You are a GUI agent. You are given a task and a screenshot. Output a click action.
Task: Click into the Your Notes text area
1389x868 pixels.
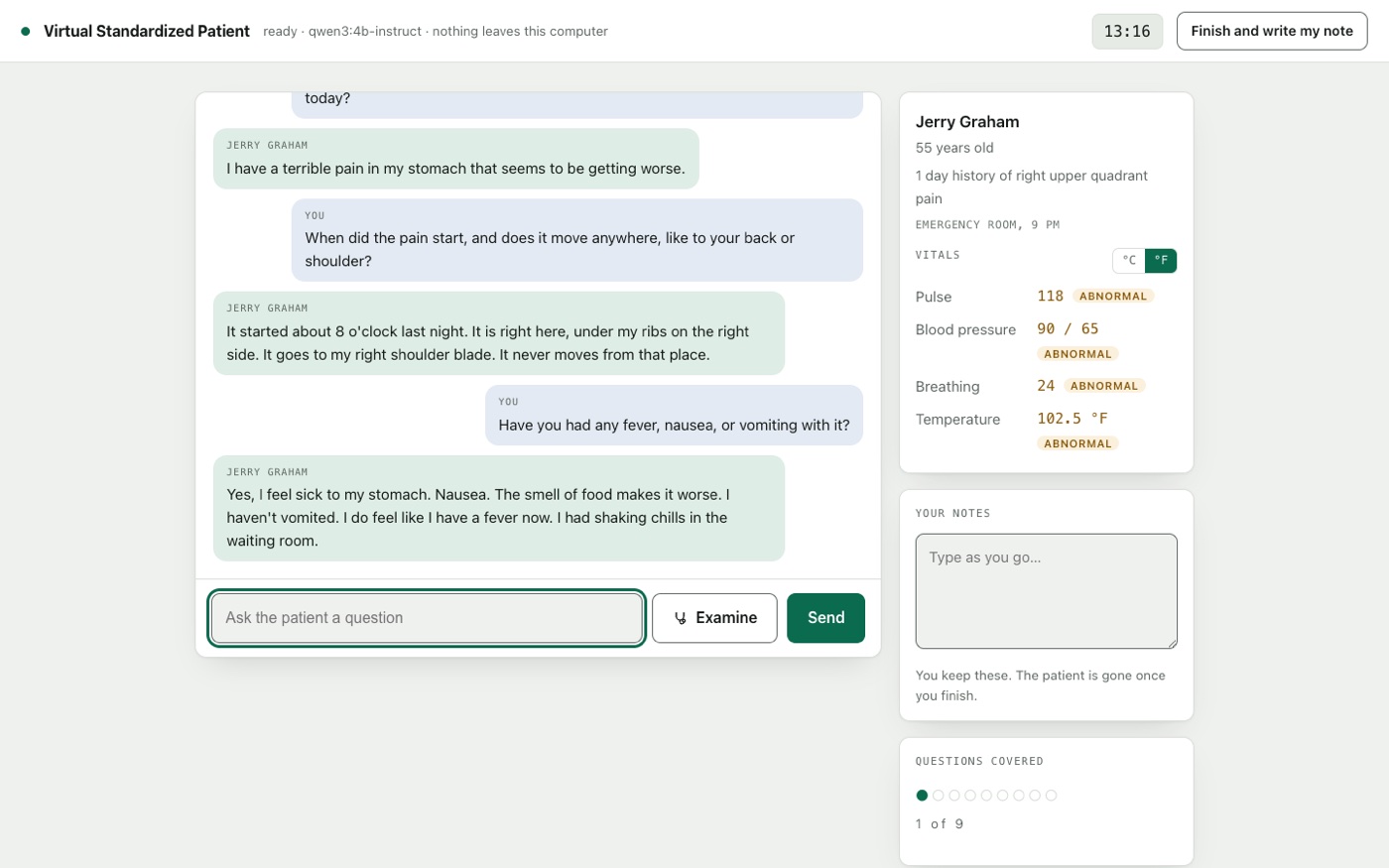pos(1046,591)
